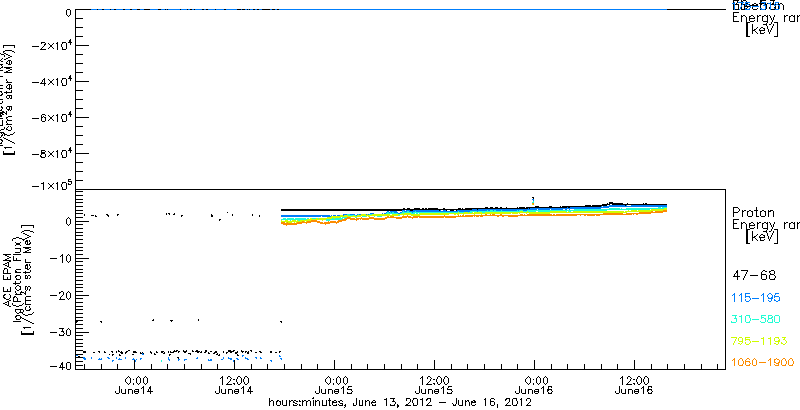Viewport: 800px width, 410px height.
Task: Click the −20 proton flux tick label
Action: [59, 295]
